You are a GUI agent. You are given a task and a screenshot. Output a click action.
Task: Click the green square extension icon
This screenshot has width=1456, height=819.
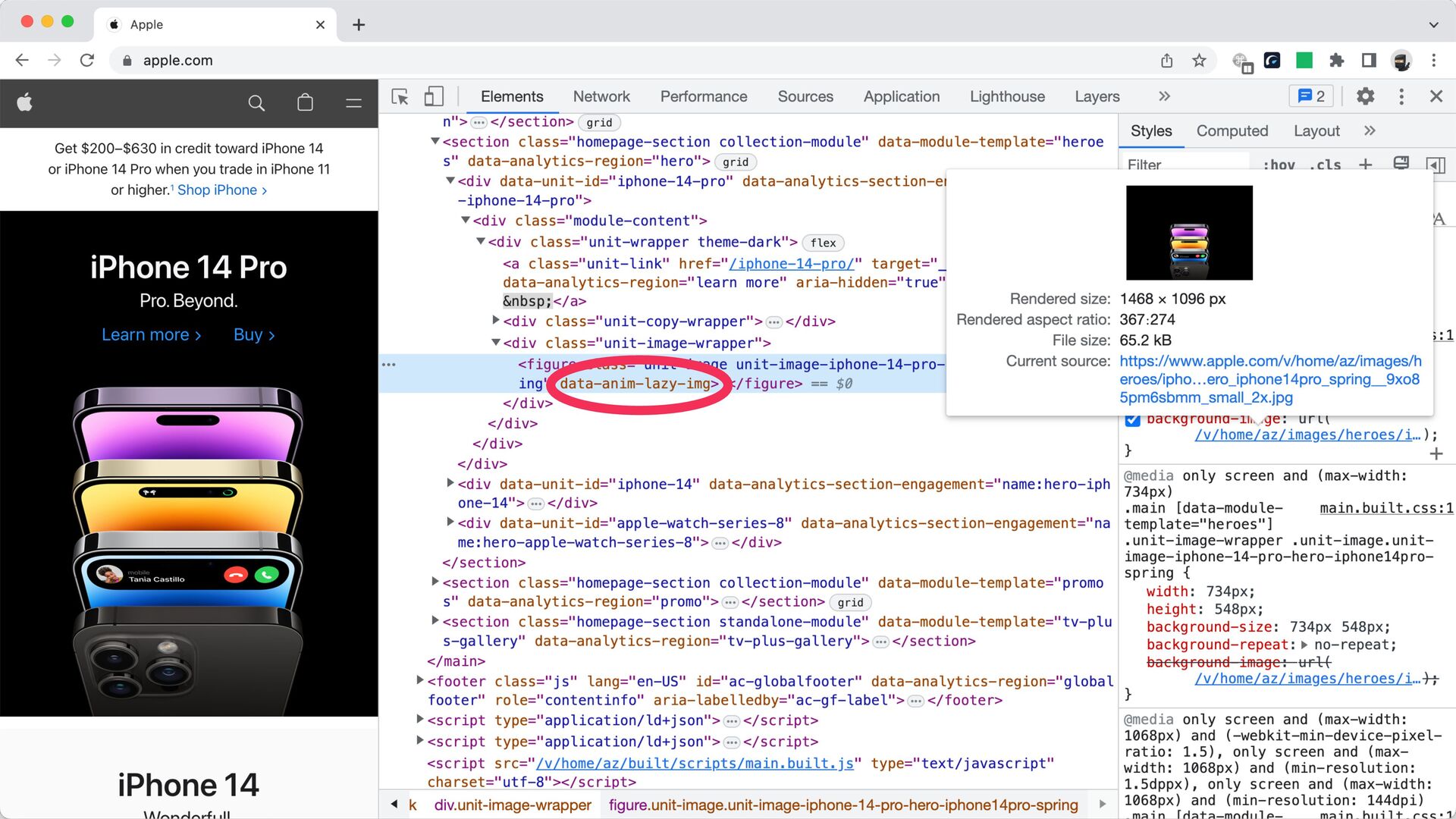click(x=1304, y=60)
